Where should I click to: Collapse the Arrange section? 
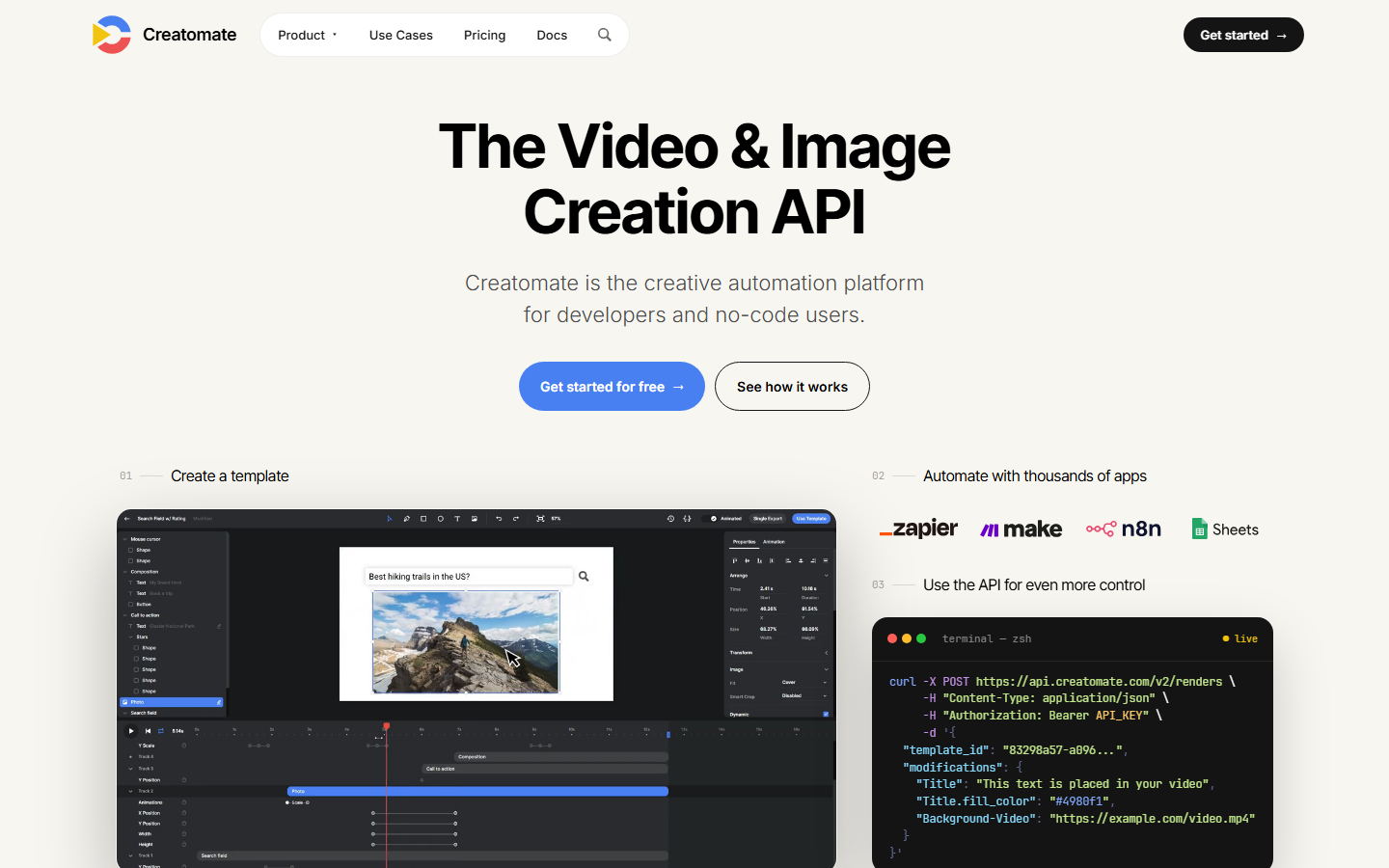(826, 576)
